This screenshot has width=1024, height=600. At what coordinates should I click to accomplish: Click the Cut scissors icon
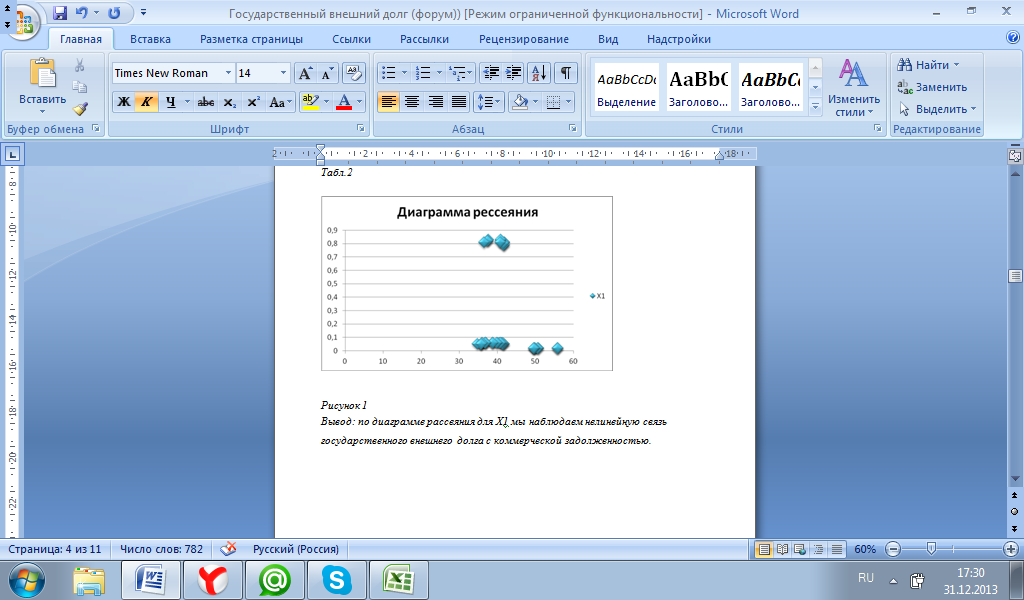(80, 65)
